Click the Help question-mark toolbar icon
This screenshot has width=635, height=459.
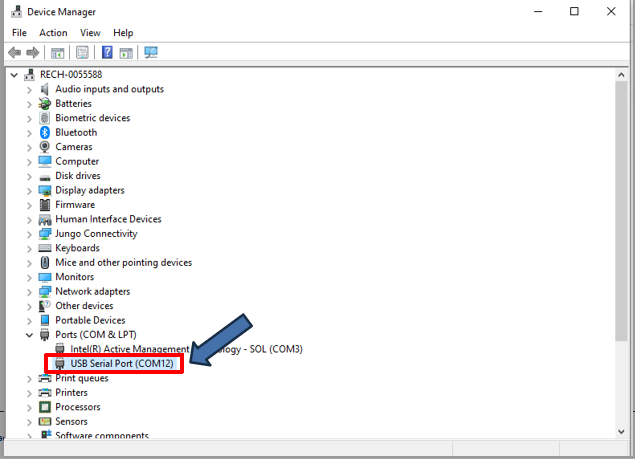107,52
